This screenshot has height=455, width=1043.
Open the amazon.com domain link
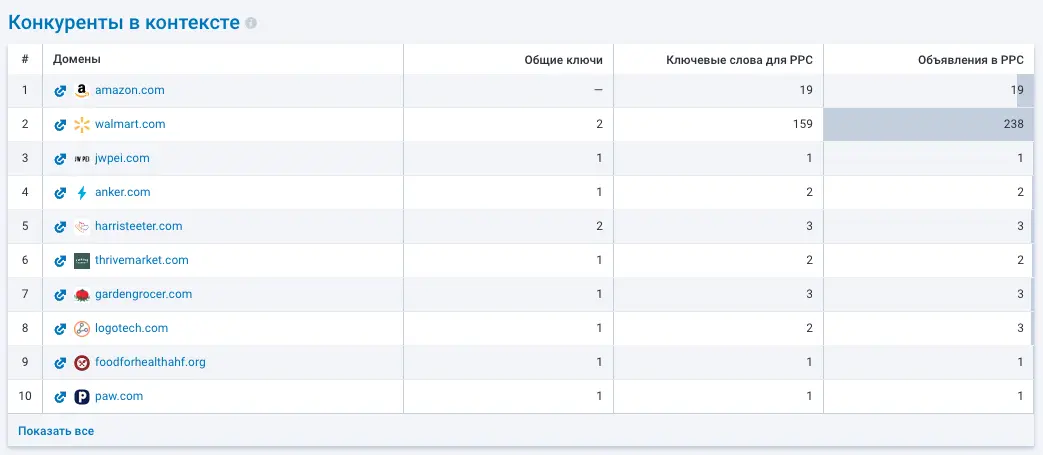coord(129,91)
